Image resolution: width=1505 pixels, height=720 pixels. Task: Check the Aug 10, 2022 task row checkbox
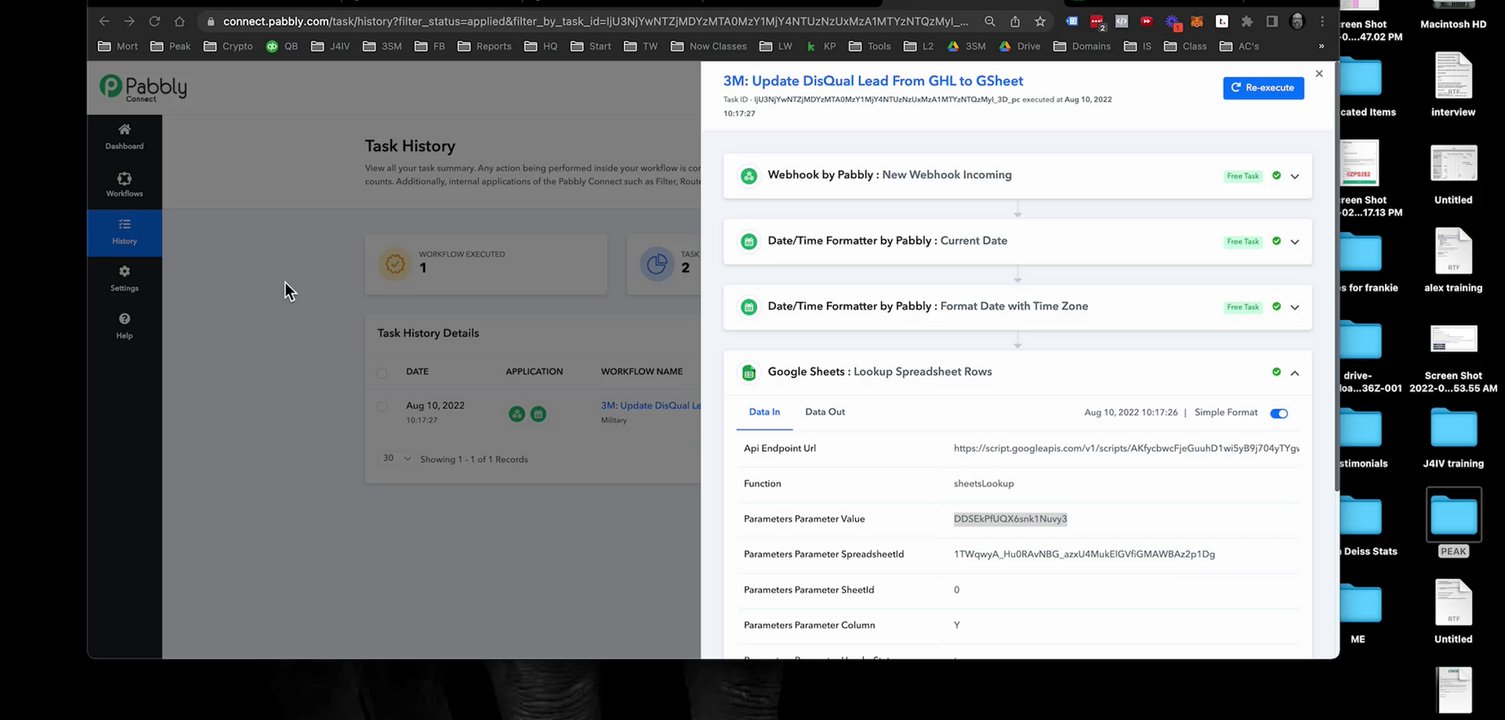[382, 407]
